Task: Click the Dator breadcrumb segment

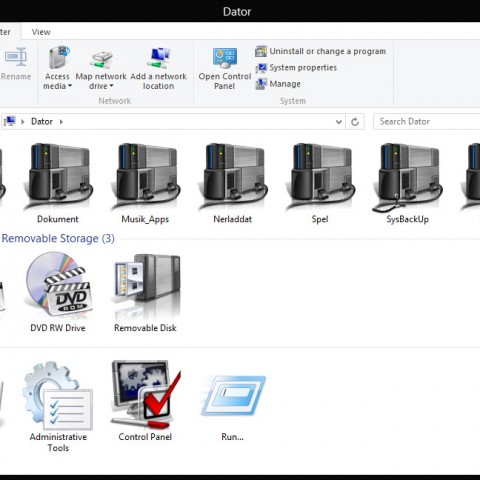Action: 42,121
